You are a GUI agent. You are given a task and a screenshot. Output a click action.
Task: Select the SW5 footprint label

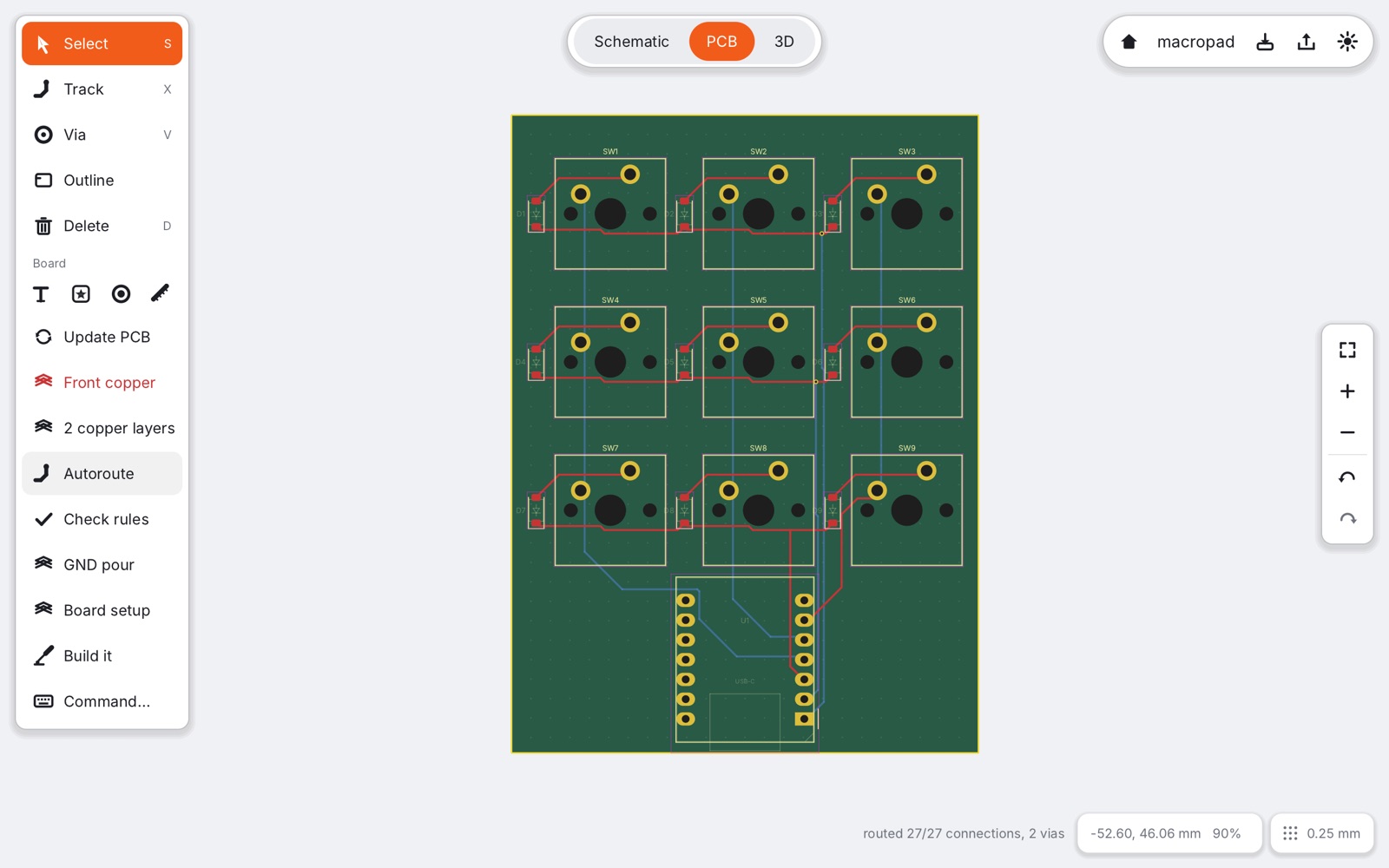pyautogui.click(x=759, y=300)
